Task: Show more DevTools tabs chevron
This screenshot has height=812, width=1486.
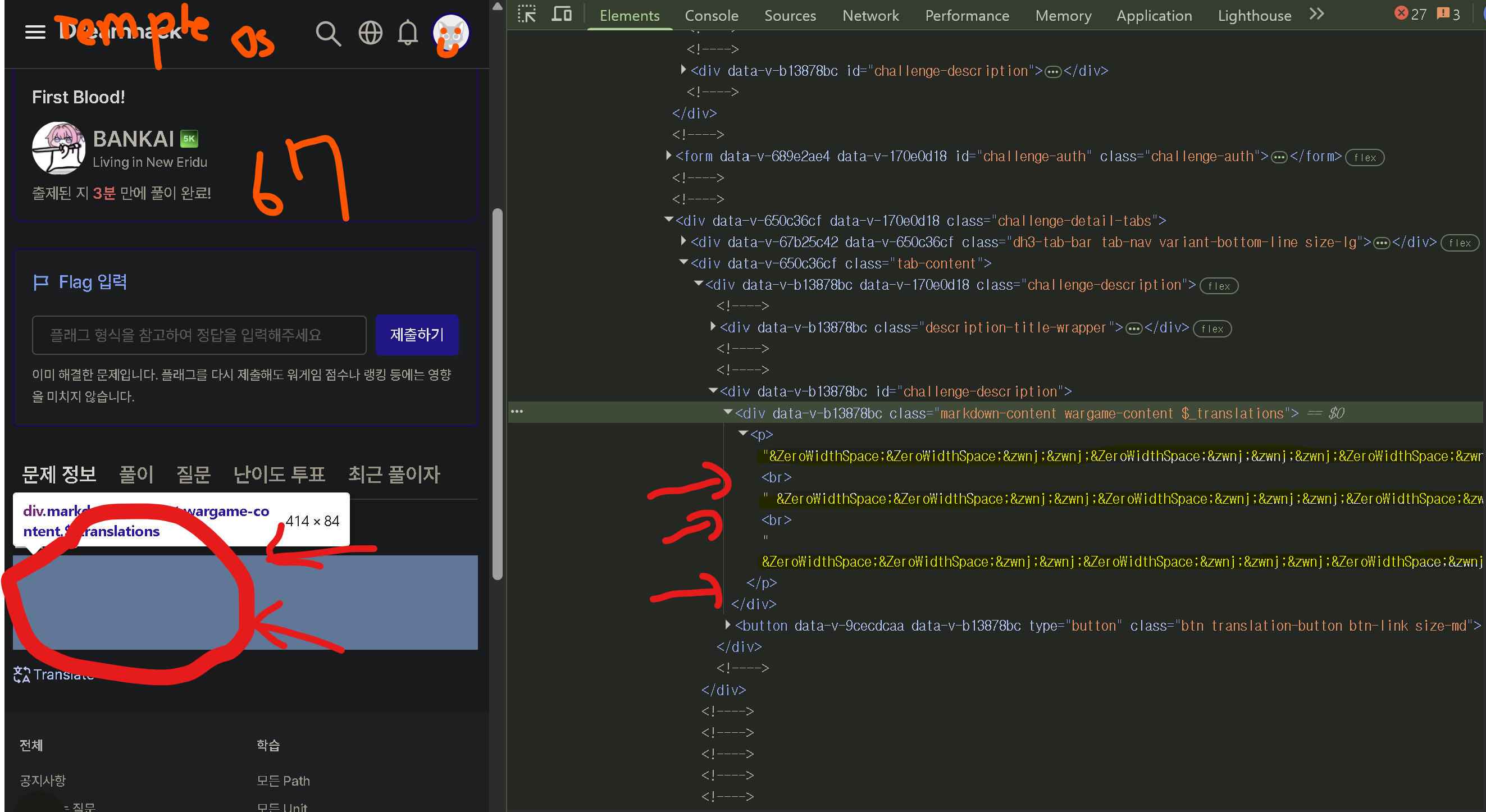Action: 1316,14
